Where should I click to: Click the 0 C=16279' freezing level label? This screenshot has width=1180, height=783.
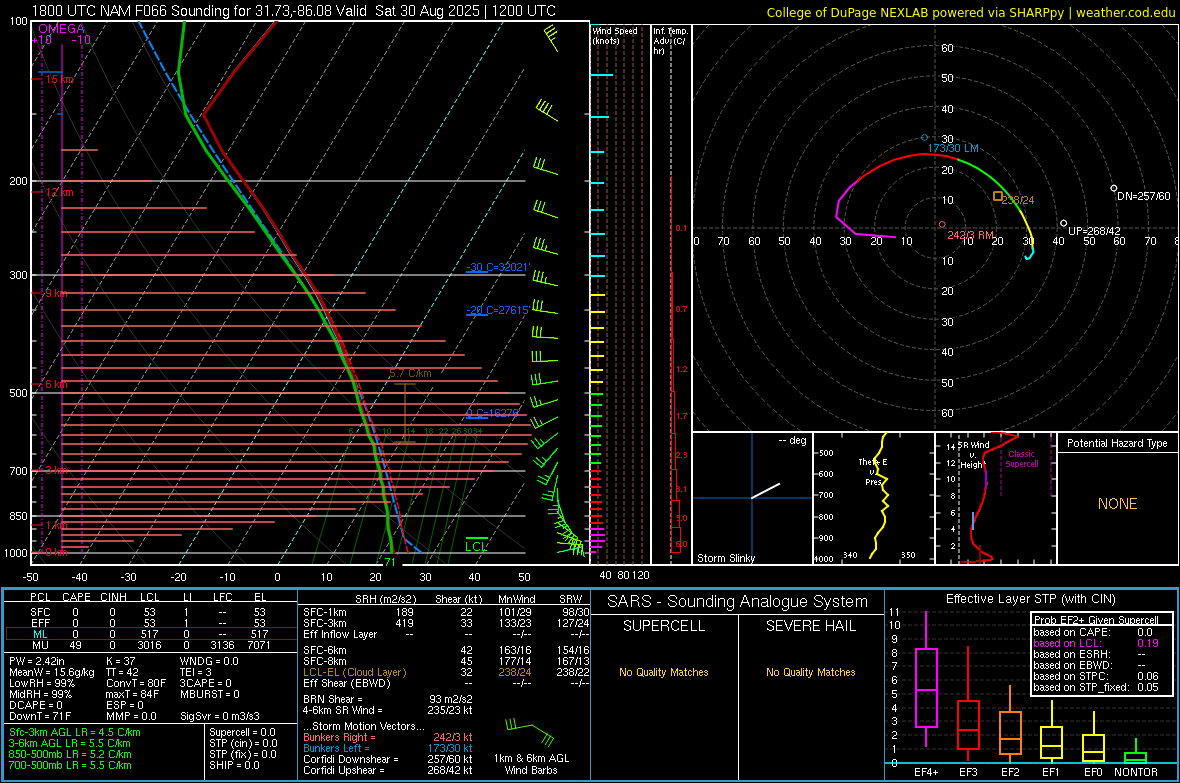pyautogui.click(x=492, y=413)
